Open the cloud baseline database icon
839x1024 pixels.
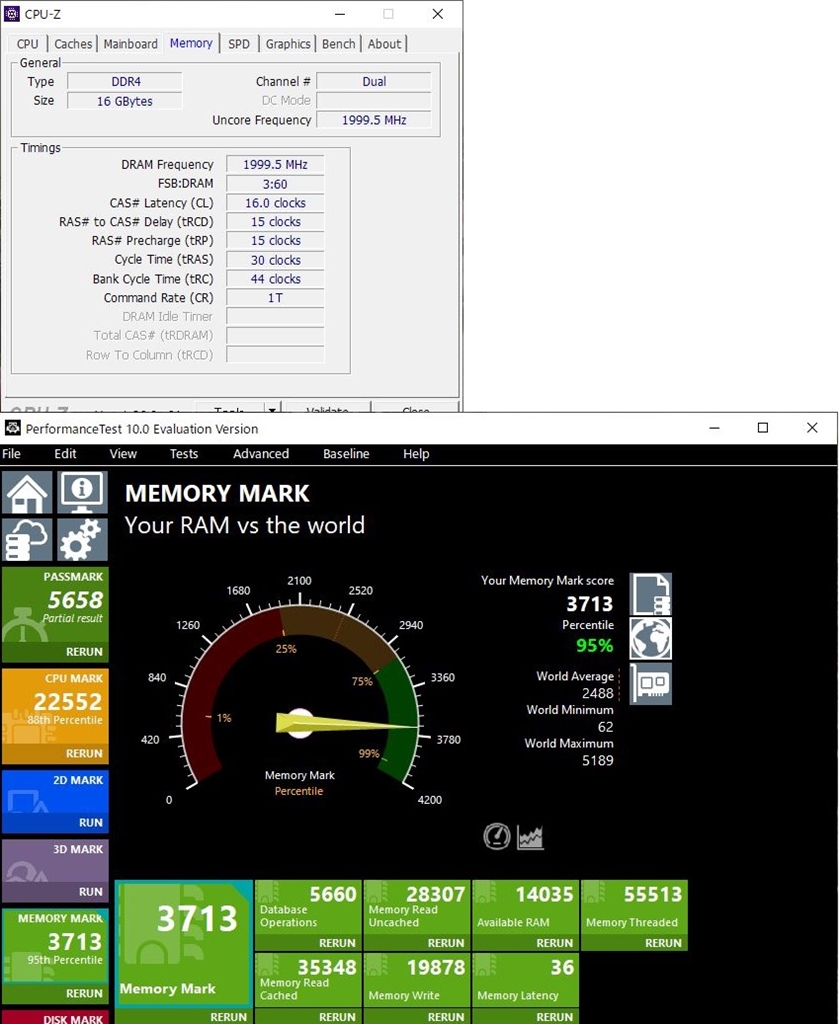coord(27,539)
